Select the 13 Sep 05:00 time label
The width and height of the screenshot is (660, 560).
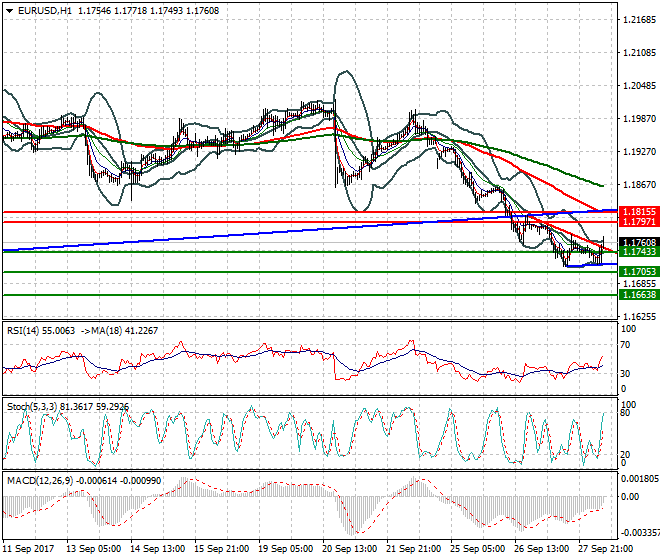pos(93,549)
